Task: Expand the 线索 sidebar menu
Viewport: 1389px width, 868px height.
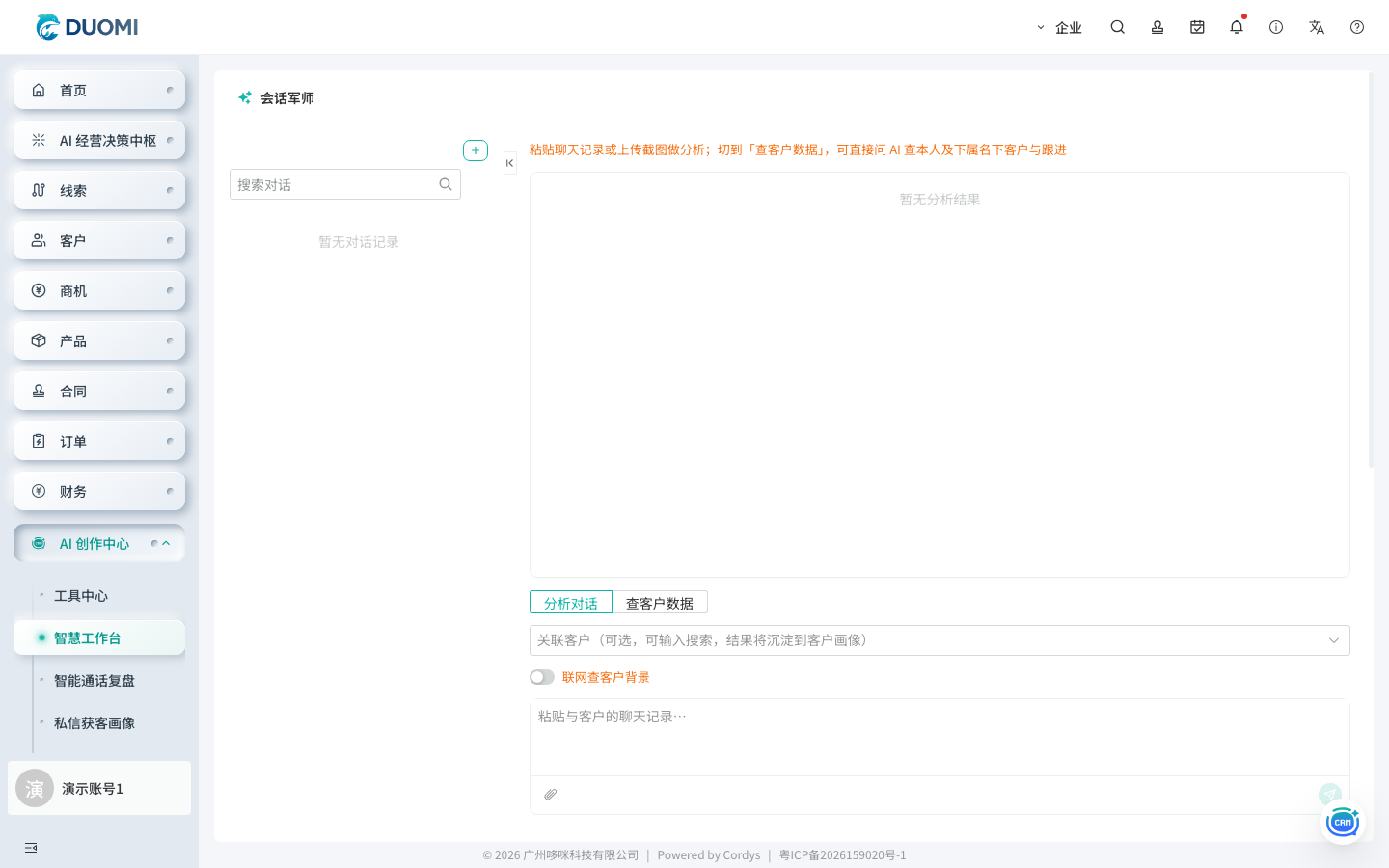Action: [x=99, y=190]
